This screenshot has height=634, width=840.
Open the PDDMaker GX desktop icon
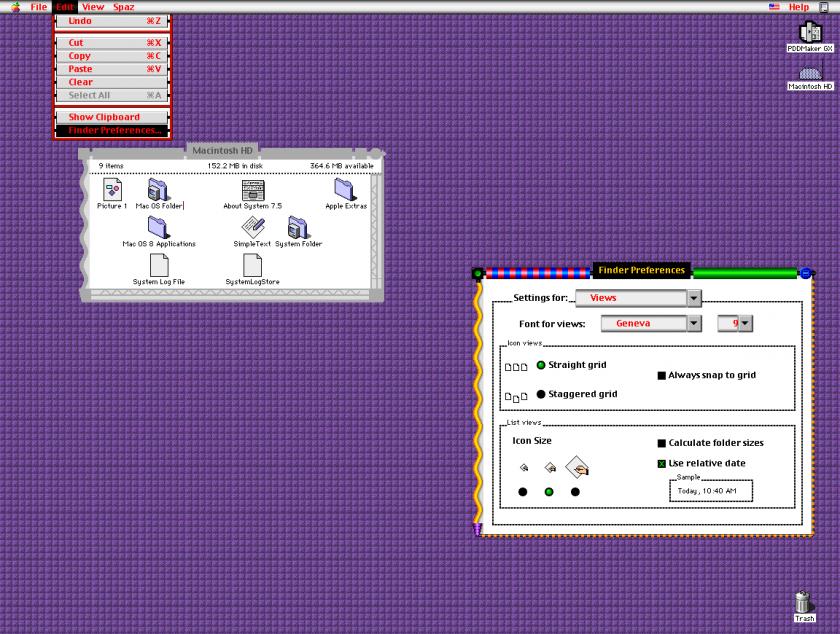(809, 32)
